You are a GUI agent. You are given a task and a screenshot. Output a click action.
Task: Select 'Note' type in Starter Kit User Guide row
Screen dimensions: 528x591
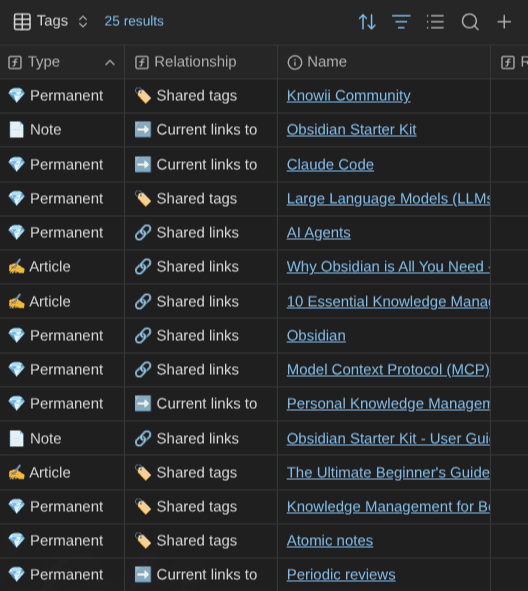(46, 438)
